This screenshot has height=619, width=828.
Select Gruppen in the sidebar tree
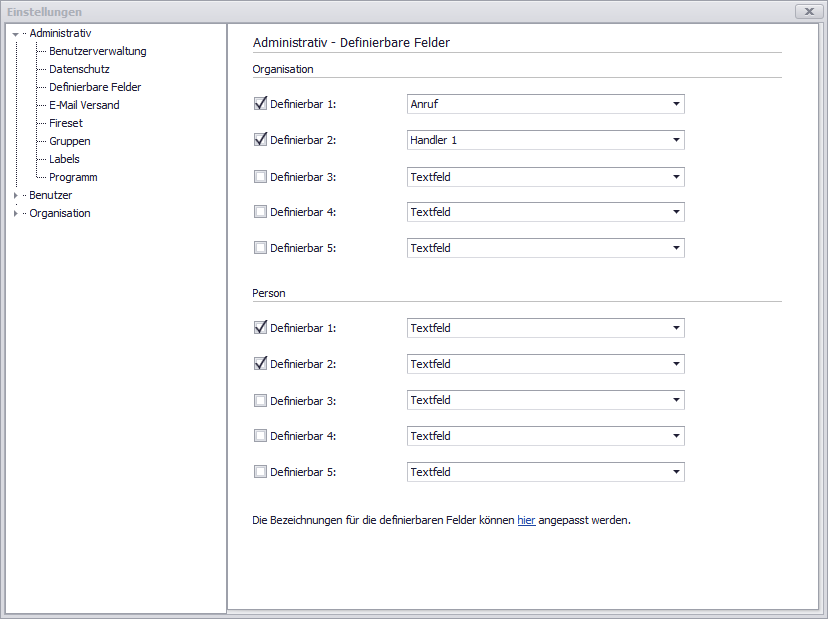70,141
